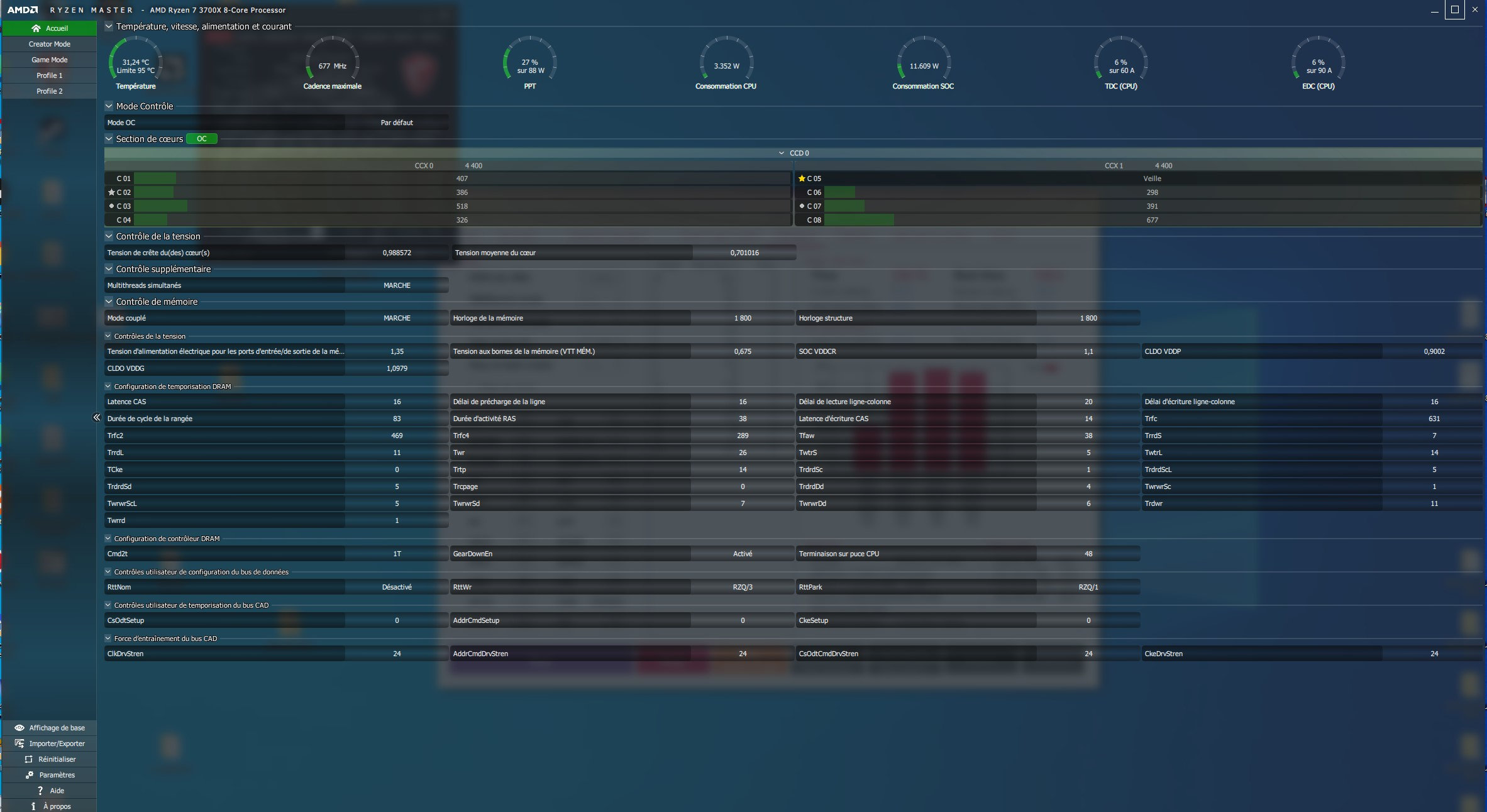Collapse the sidebar with the double-chevron icon
The width and height of the screenshot is (1487, 812).
pyautogui.click(x=97, y=417)
